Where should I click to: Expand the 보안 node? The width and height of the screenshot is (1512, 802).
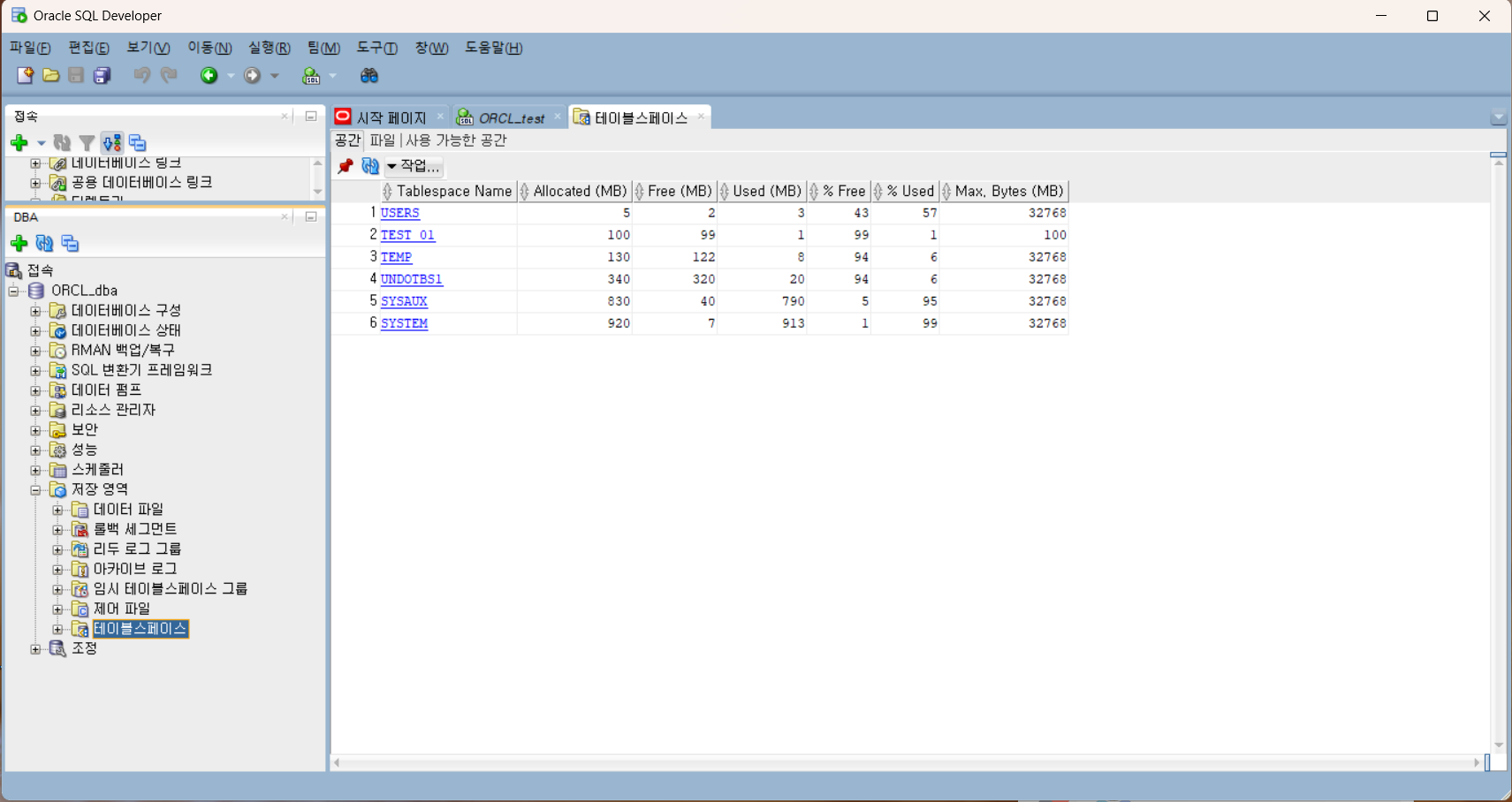pos(35,430)
